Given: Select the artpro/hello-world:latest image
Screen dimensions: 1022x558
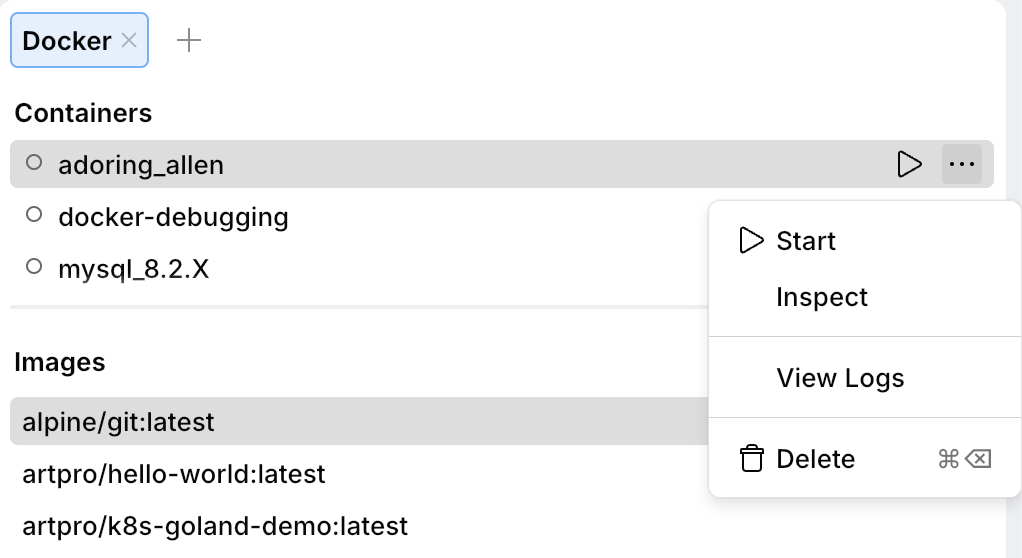Looking at the screenshot, I should [x=174, y=474].
